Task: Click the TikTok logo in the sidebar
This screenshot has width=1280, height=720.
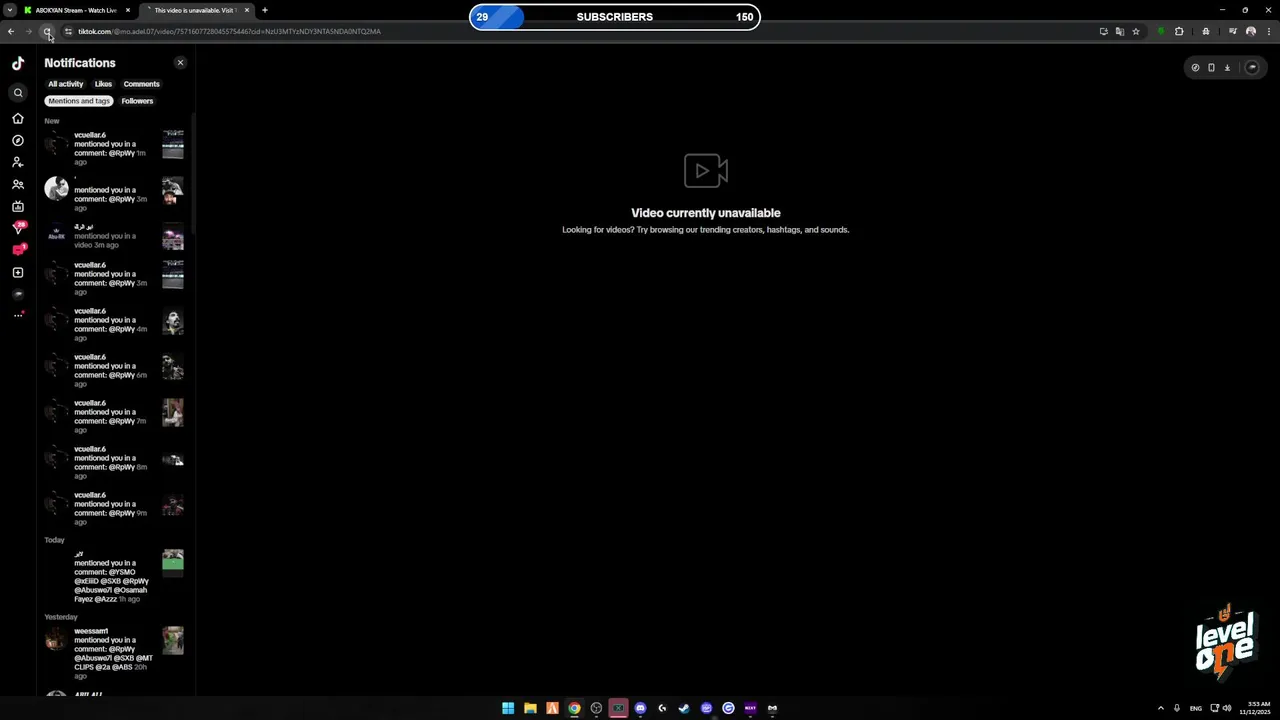Action: [18, 63]
